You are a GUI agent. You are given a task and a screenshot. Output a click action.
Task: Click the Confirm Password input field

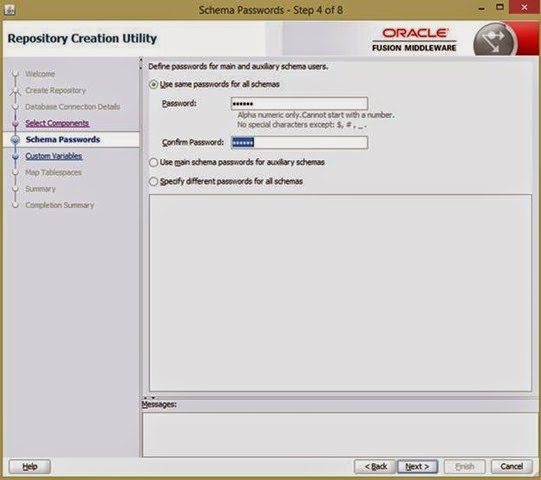point(299,143)
